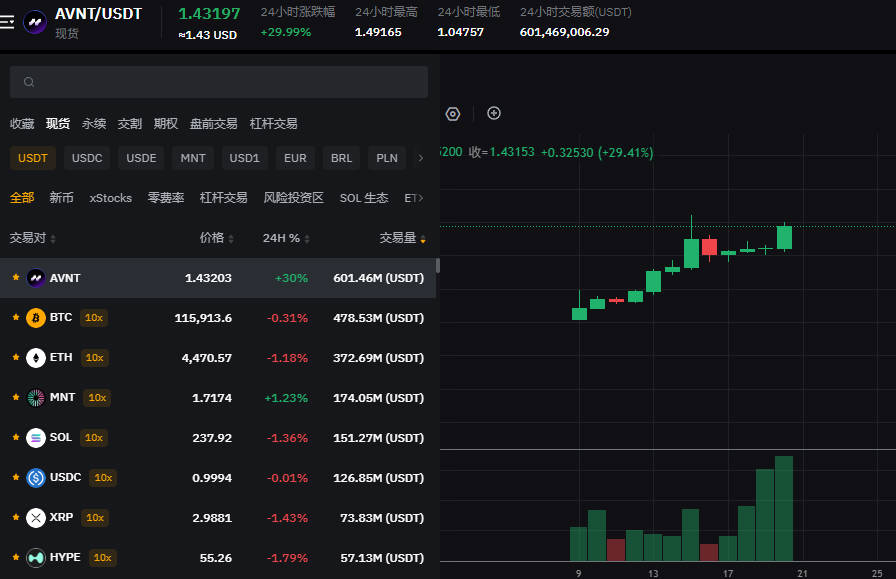
Task: Click the SOL coin icon
Action: [x=36, y=438]
